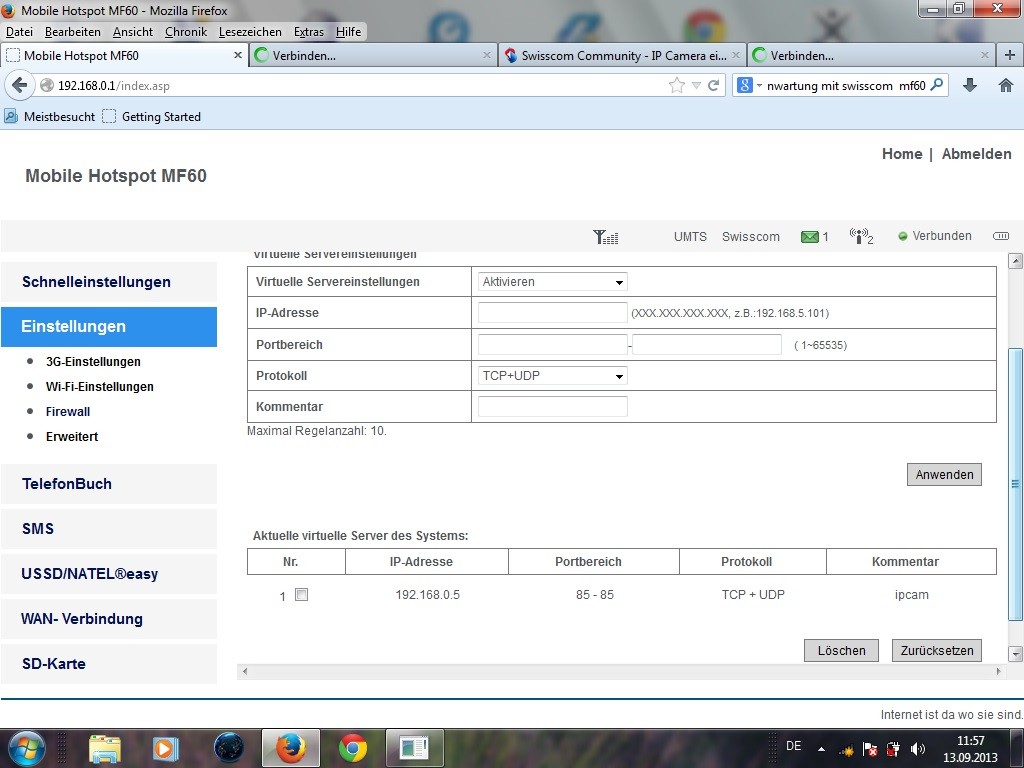This screenshot has height=768, width=1024.
Task: Click the Löschen button
Action: [x=841, y=650]
